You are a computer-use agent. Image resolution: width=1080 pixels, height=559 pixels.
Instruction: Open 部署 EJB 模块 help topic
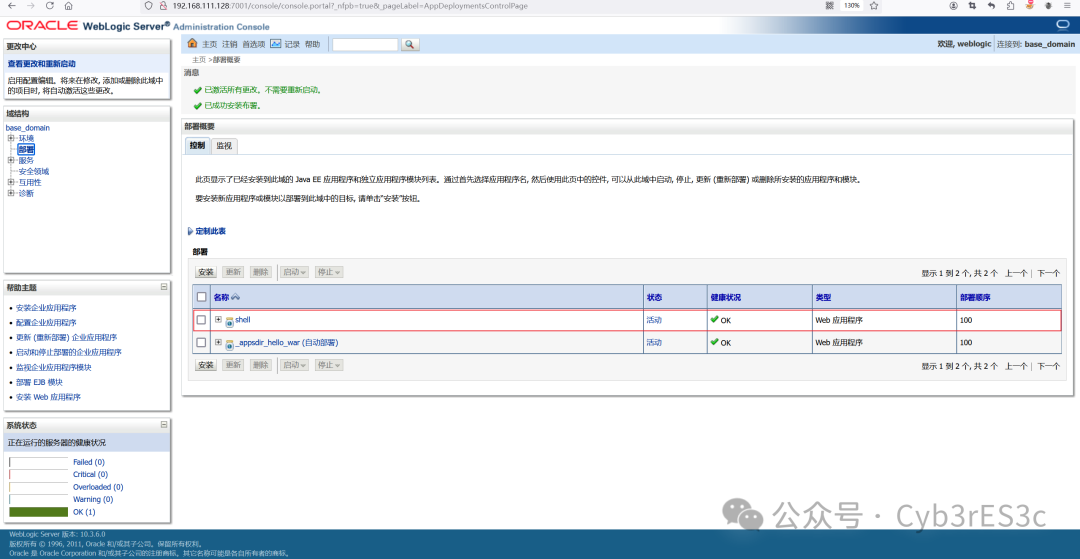point(39,382)
